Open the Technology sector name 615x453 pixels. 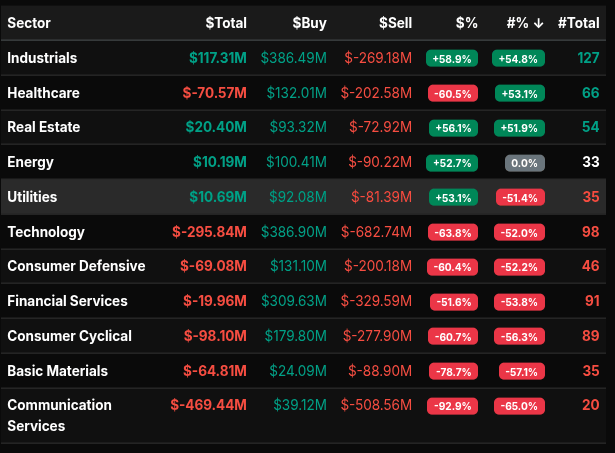pos(46,232)
